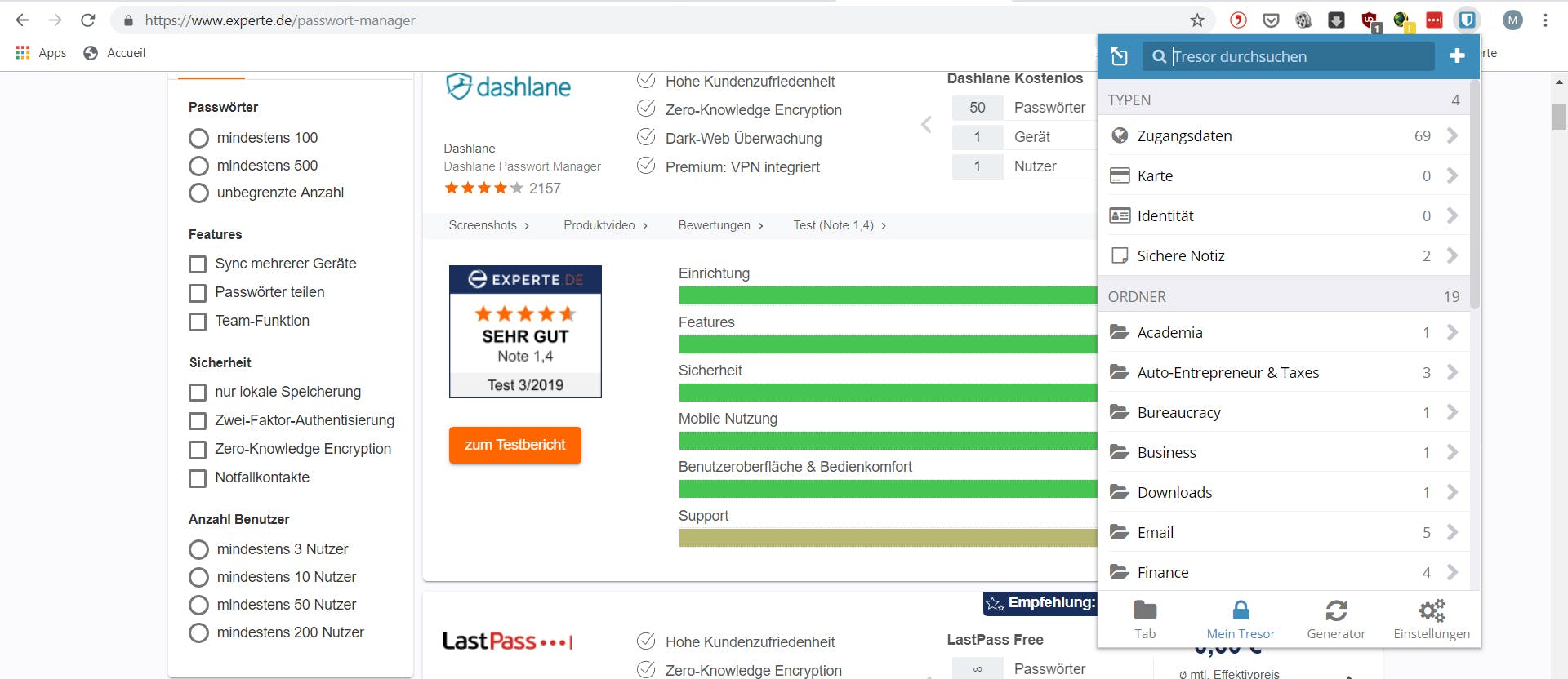Open the Generator tab

pyautogui.click(x=1336, y=620)
